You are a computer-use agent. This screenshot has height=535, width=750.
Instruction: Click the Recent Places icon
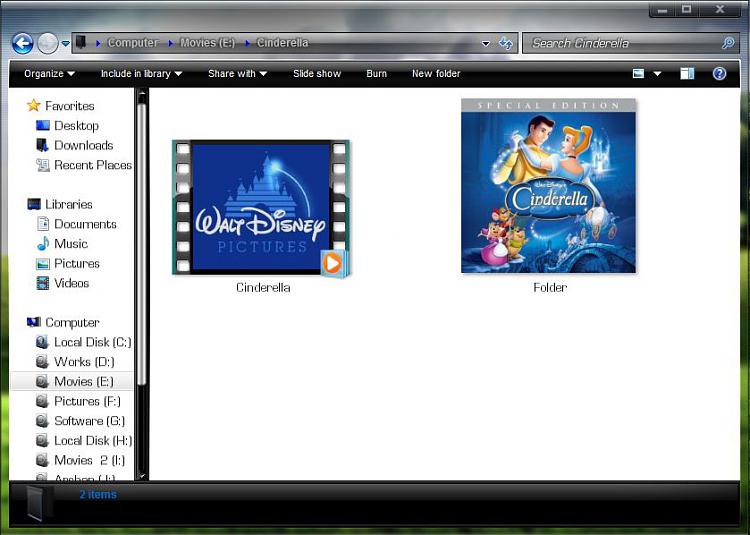pos(43,165)
